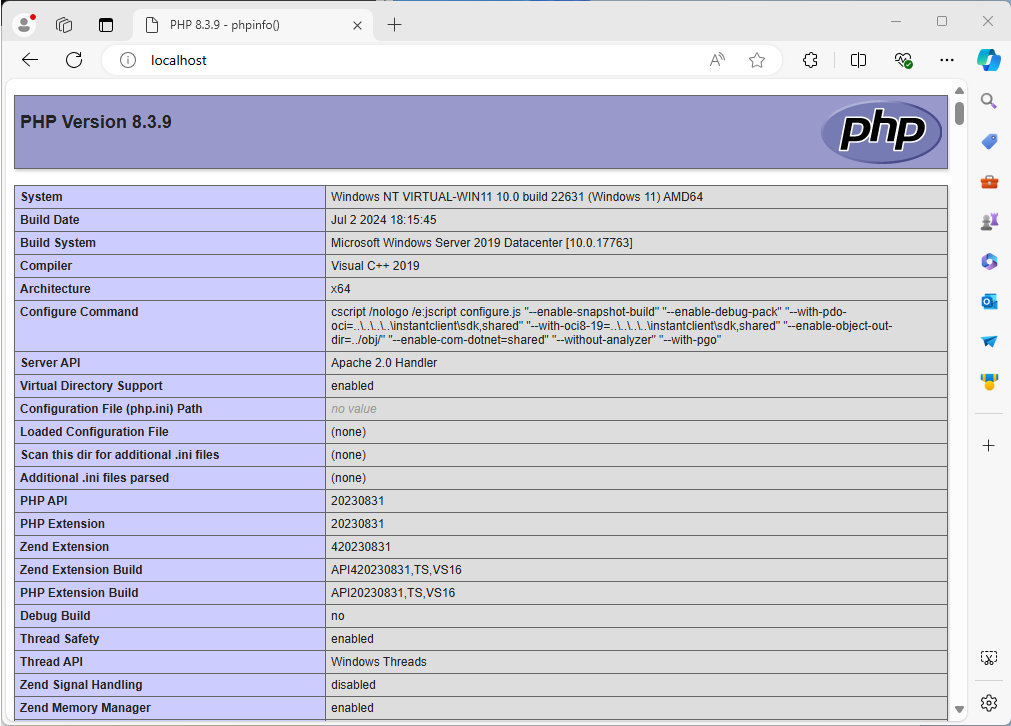Image resolution: width=1011 pixels, height=726 pixels.
Task: Click the 'Zend Memory Manager' label
Action: 85,708
